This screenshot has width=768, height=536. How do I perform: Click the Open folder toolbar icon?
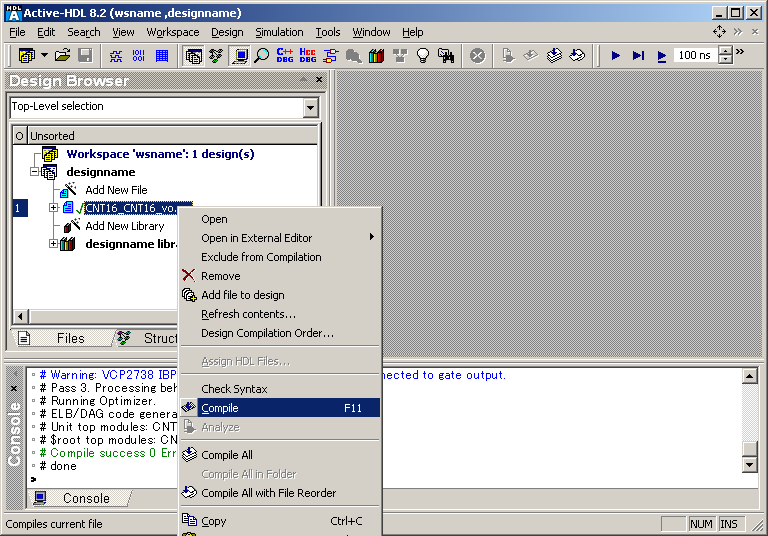62,55
